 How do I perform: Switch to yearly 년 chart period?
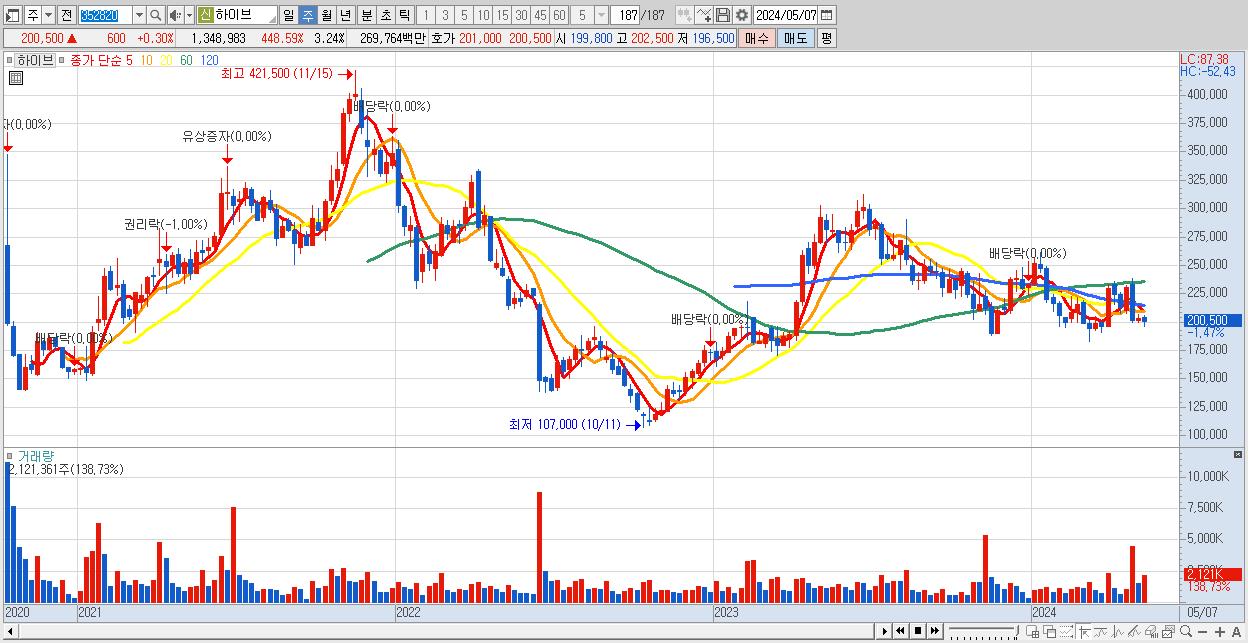(x=345, y=15)
